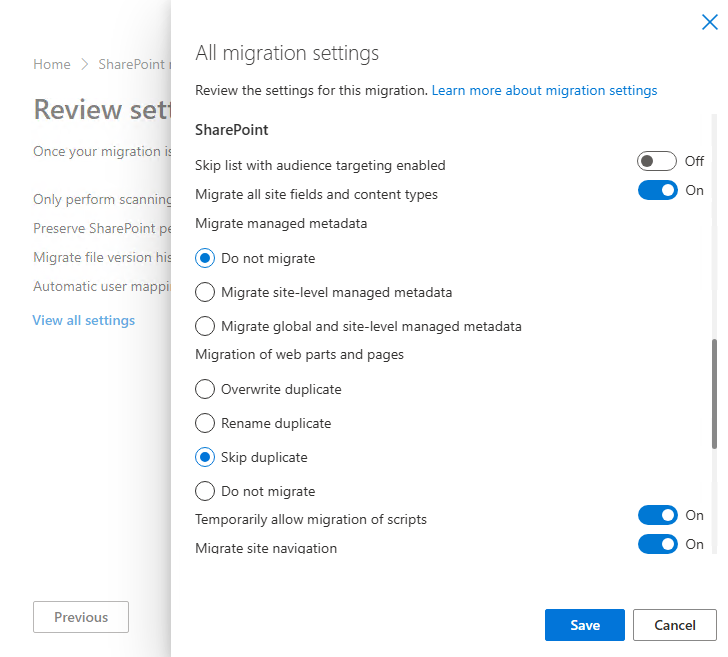Select Skip duplicate radio option

pos(205,457)
